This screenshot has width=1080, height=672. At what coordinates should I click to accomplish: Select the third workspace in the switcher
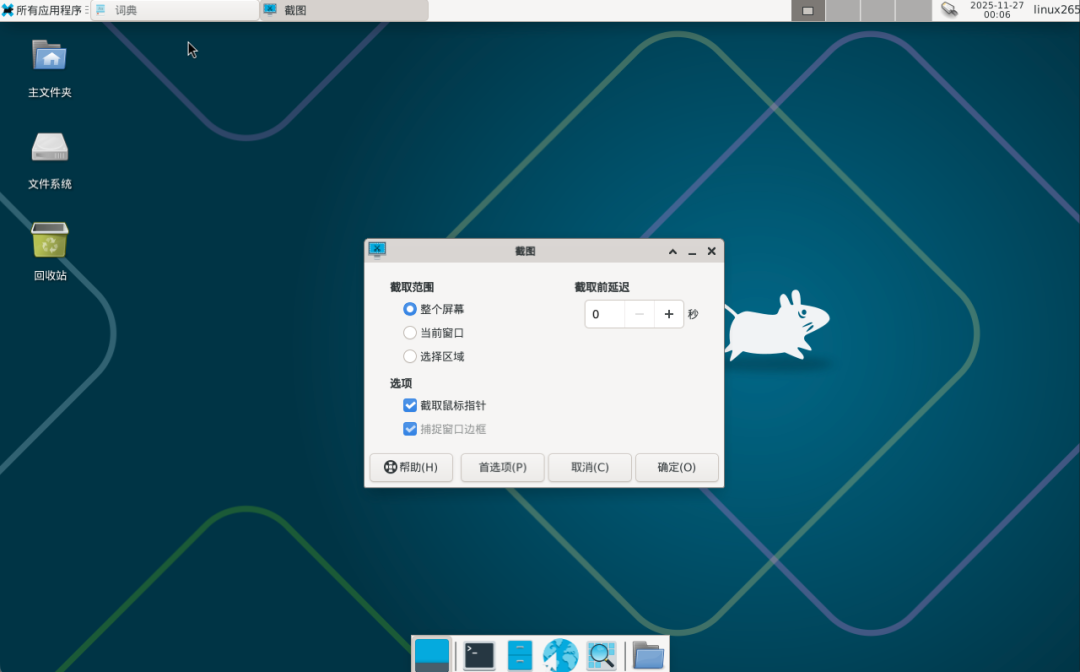[878, 10]
